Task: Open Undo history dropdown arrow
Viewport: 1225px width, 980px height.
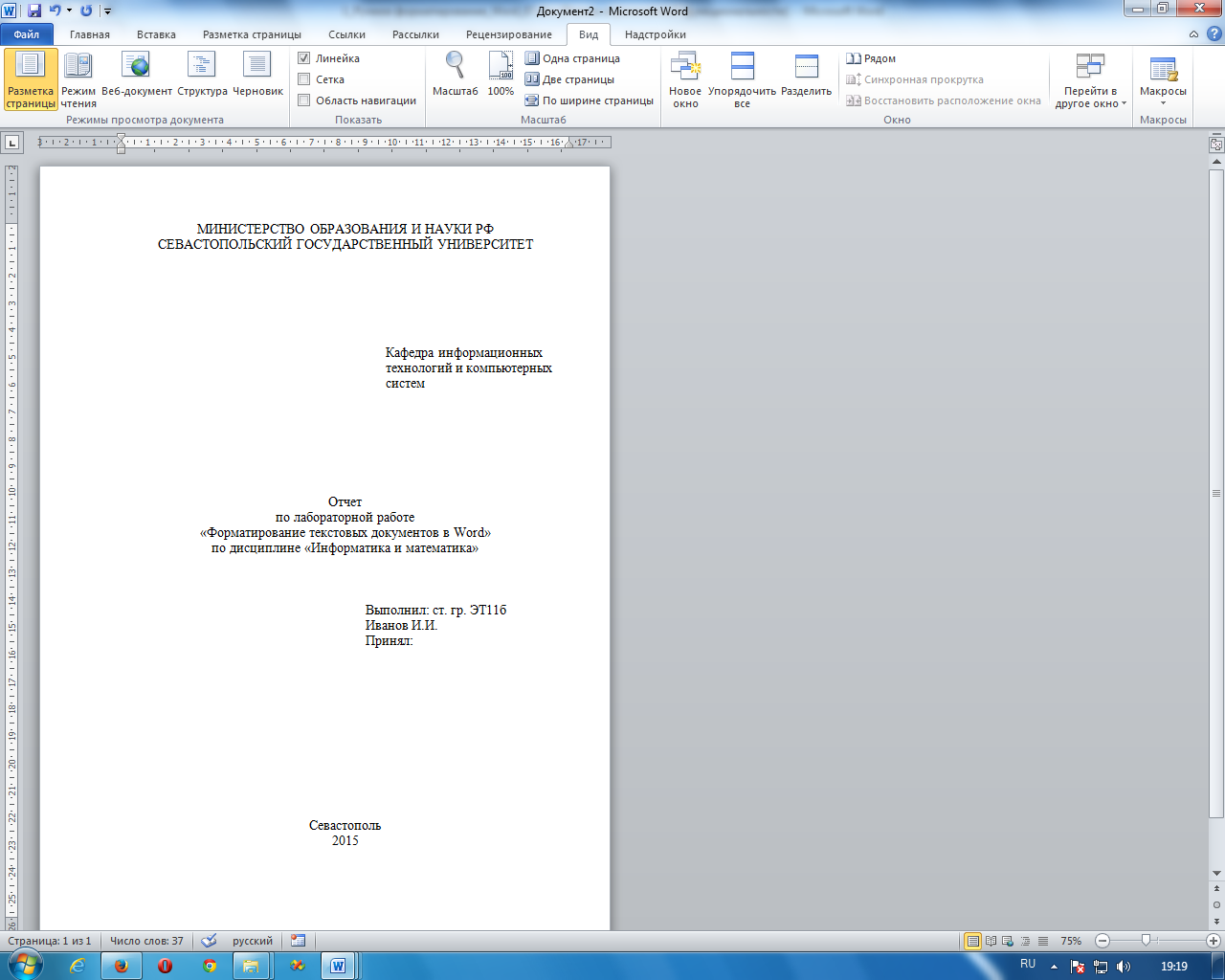Action: (x=69, y=11)
